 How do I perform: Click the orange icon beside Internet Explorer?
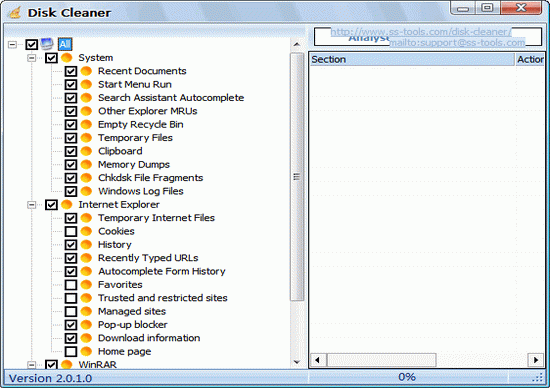click(67, 204)
